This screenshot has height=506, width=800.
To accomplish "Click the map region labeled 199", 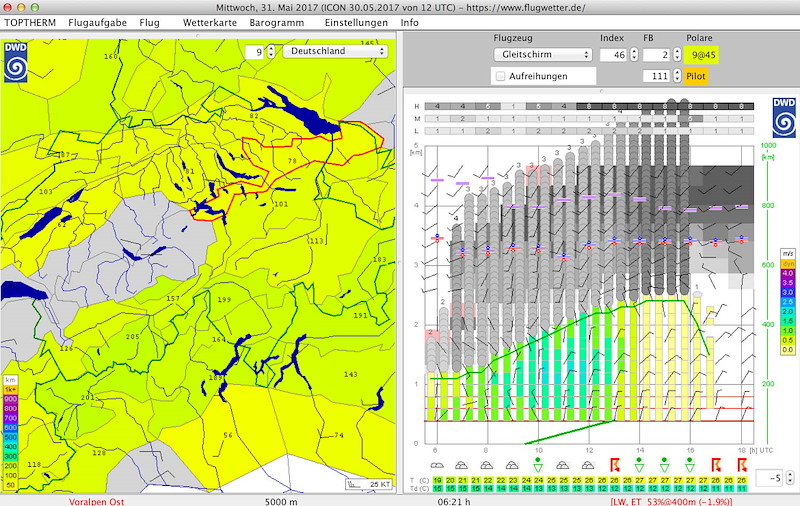I will 224,299.
